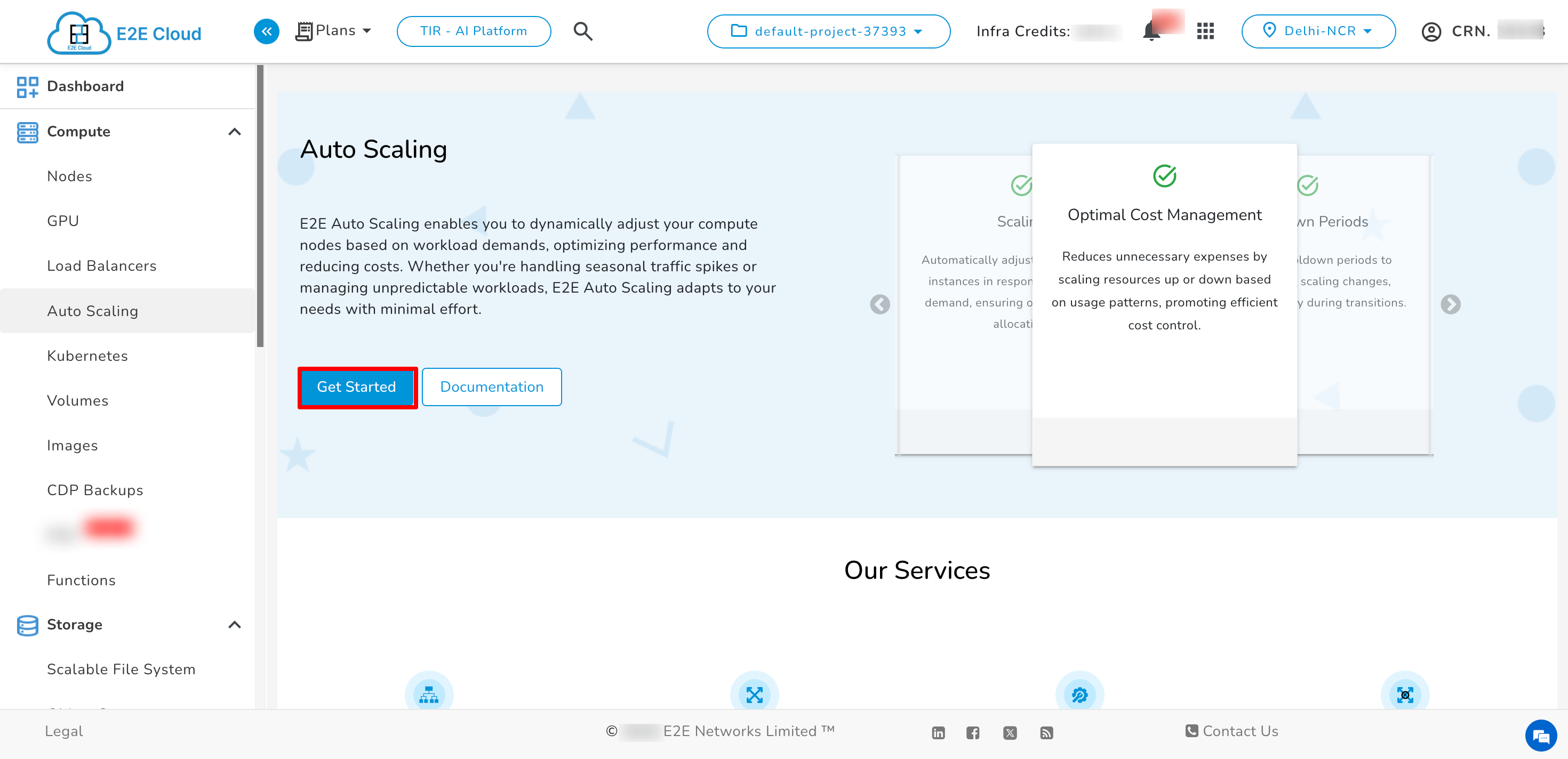Image resolution: width=1568 pixels, height=759 pixels.
Task: Open the chat support widget icon
Action: coord(1541,736)
